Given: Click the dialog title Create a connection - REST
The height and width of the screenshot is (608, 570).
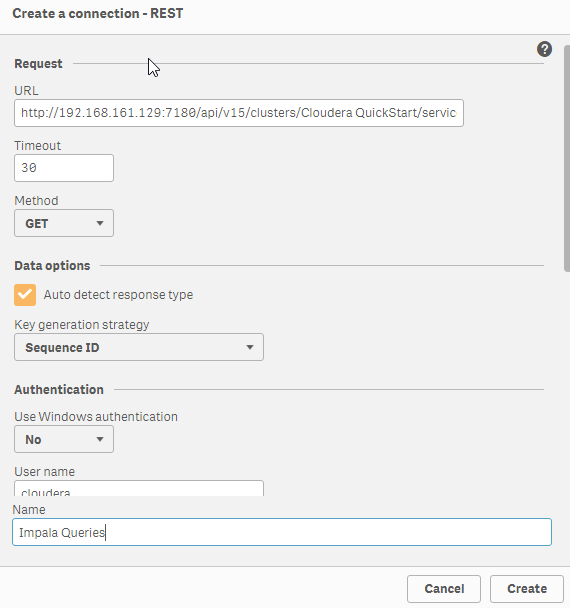Looking at the screenshot, I should click(x=98, y=14).
